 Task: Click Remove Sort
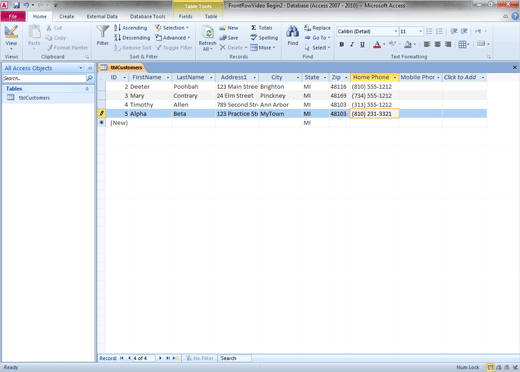coord(133,48)
